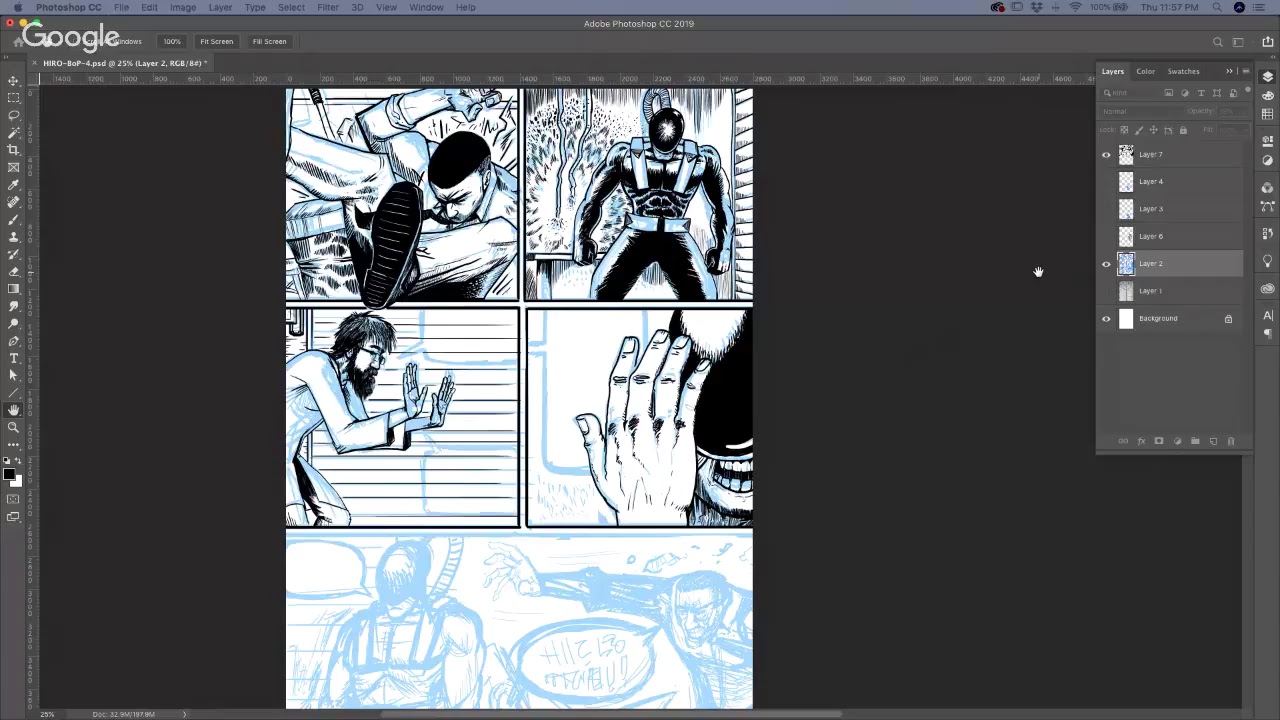Select the Type tool
This screenshot has width=1280, height=720.
point(13,358)
